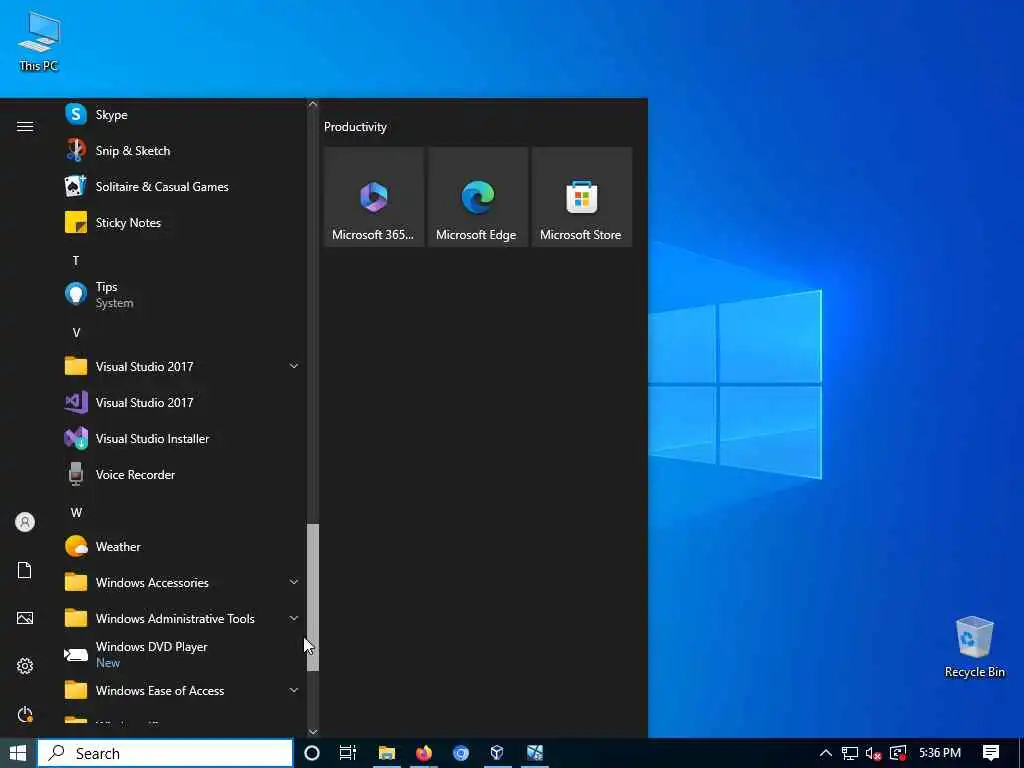Expand Windows Ease of Access chevron

pos(294,690)
